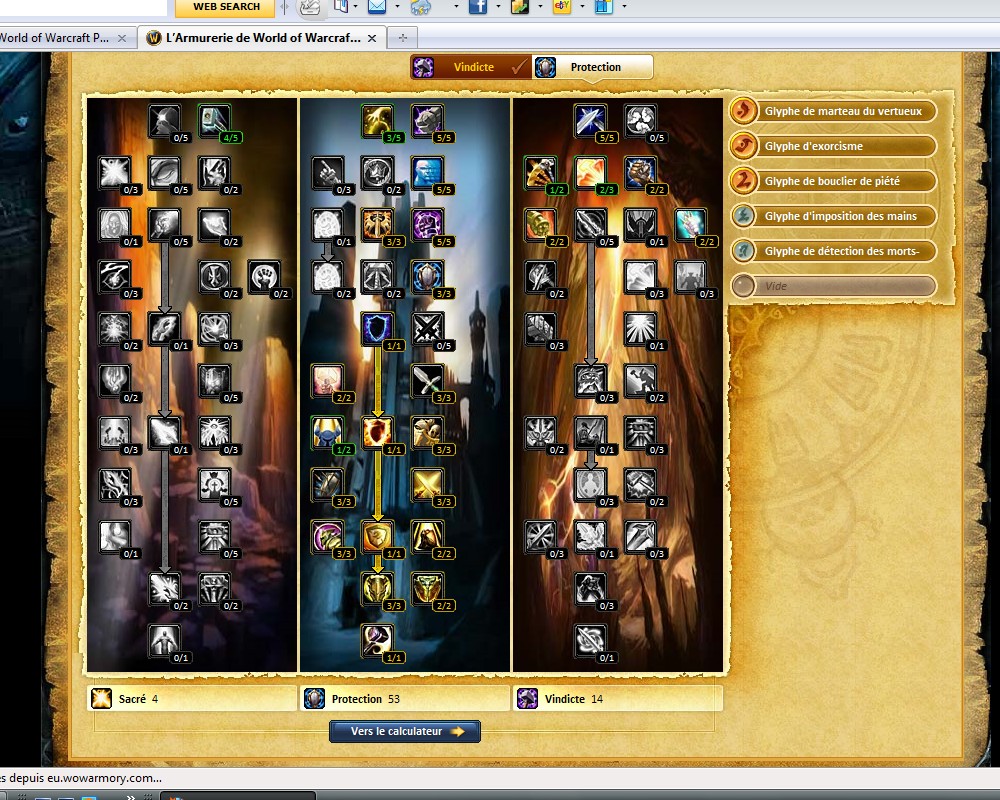The image size is (1000, 800).
Task: Open the dropdown arrow after the weather icon
Action: 456,7
